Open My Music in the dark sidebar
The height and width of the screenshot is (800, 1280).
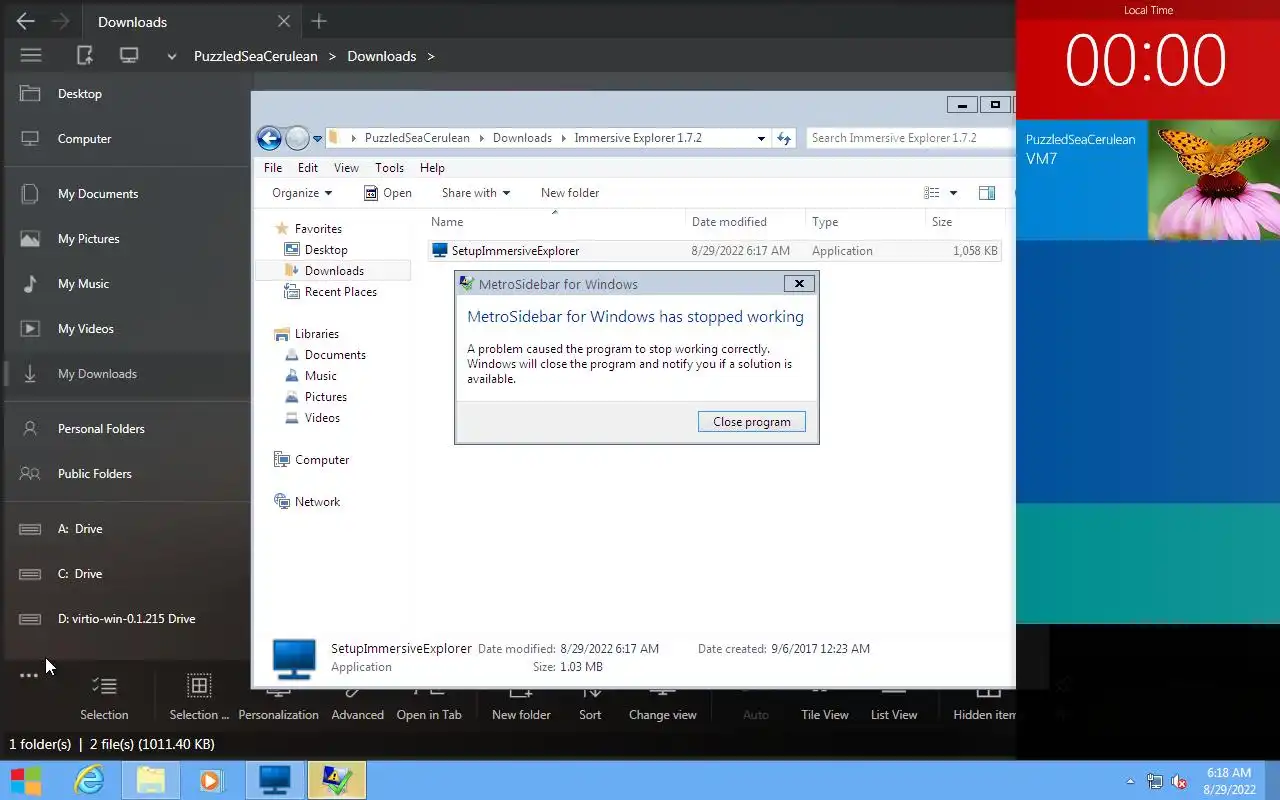(x=127, y=284)
